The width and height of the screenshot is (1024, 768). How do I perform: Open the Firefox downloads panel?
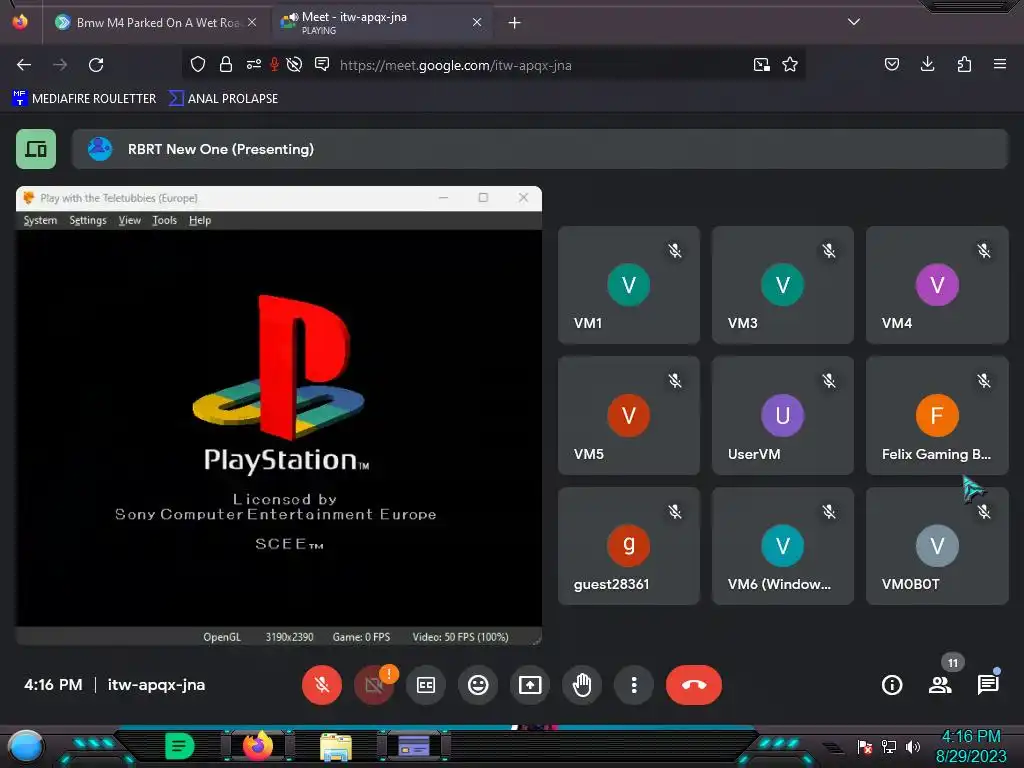pos(927,64)
